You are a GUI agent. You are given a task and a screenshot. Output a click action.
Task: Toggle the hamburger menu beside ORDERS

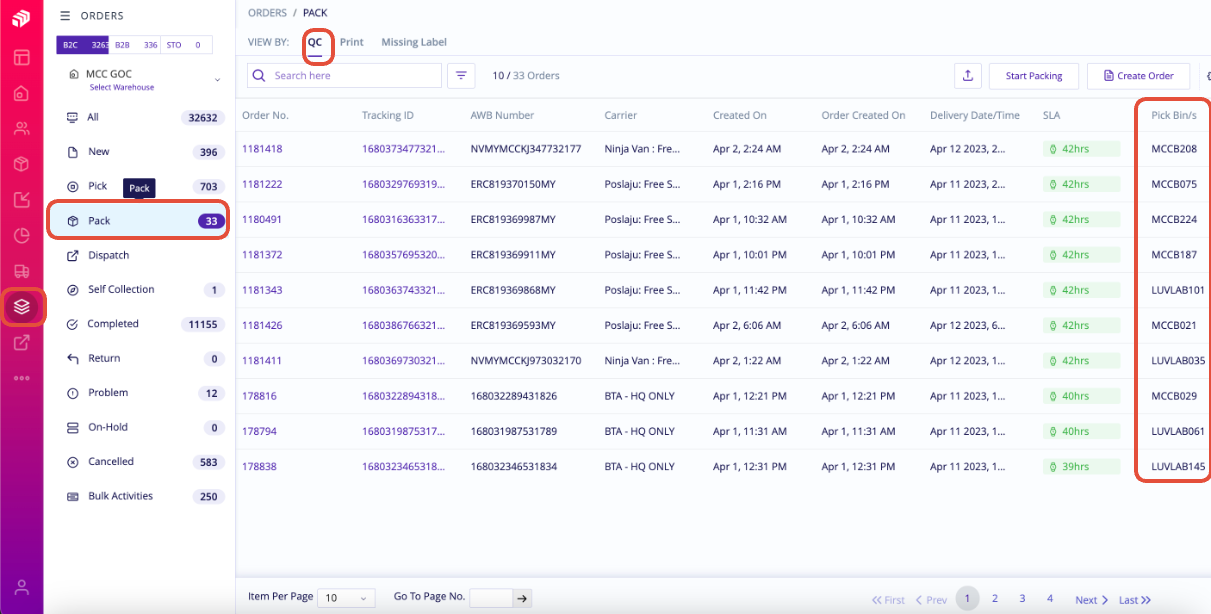click(x=65, y=16)
